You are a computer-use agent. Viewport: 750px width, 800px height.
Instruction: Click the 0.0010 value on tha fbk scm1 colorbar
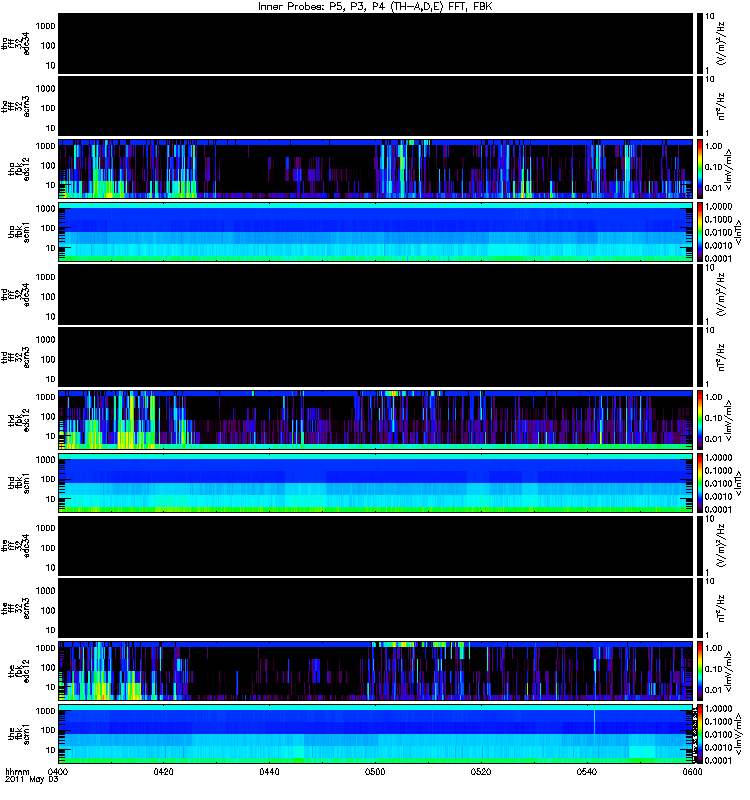(x=718, y=245)
